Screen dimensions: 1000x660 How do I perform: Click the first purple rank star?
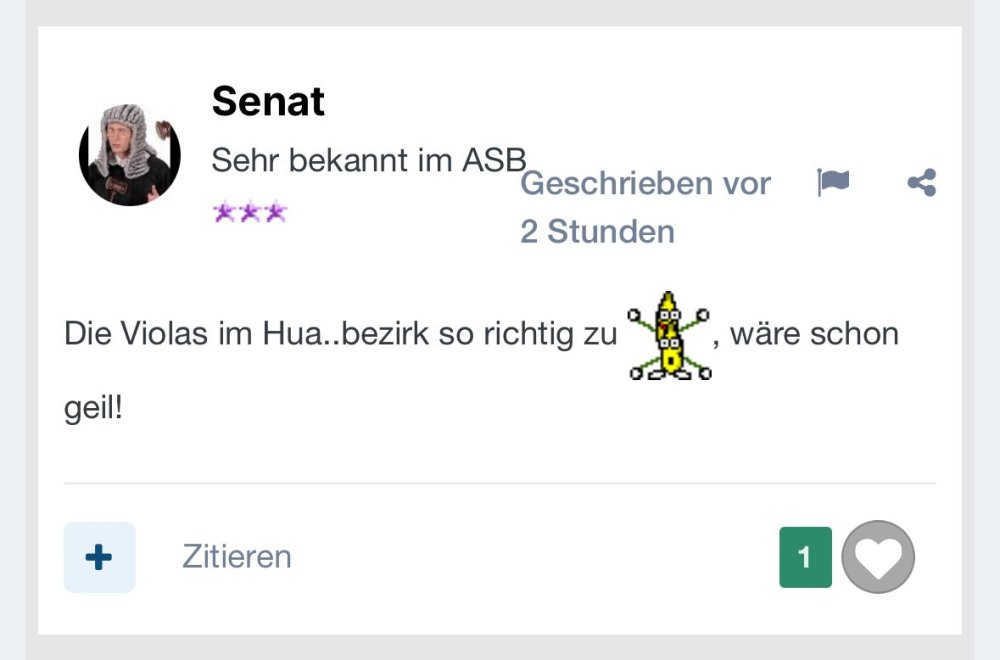point(224,212)
